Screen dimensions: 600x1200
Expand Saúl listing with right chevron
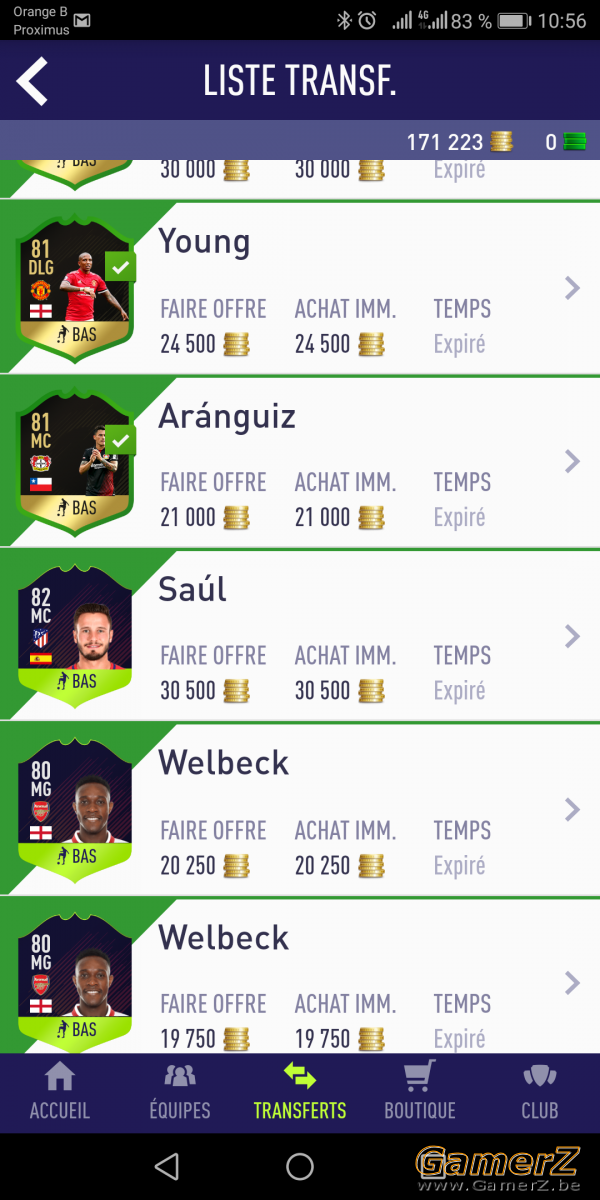coord(572,636)
